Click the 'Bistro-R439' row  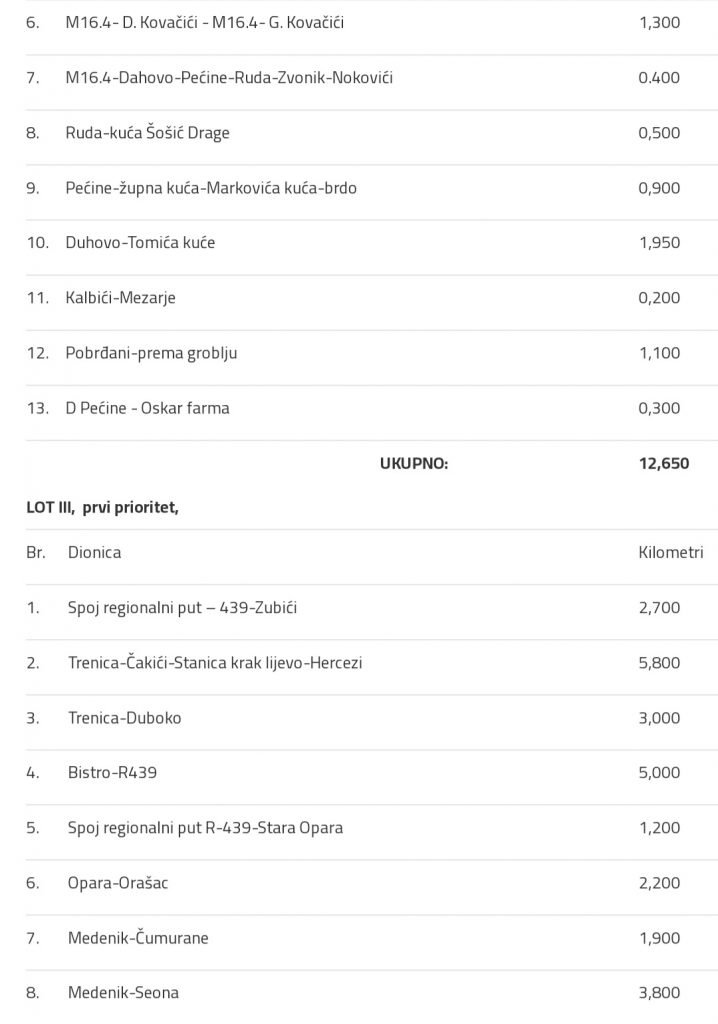click(x=112, y=772)
